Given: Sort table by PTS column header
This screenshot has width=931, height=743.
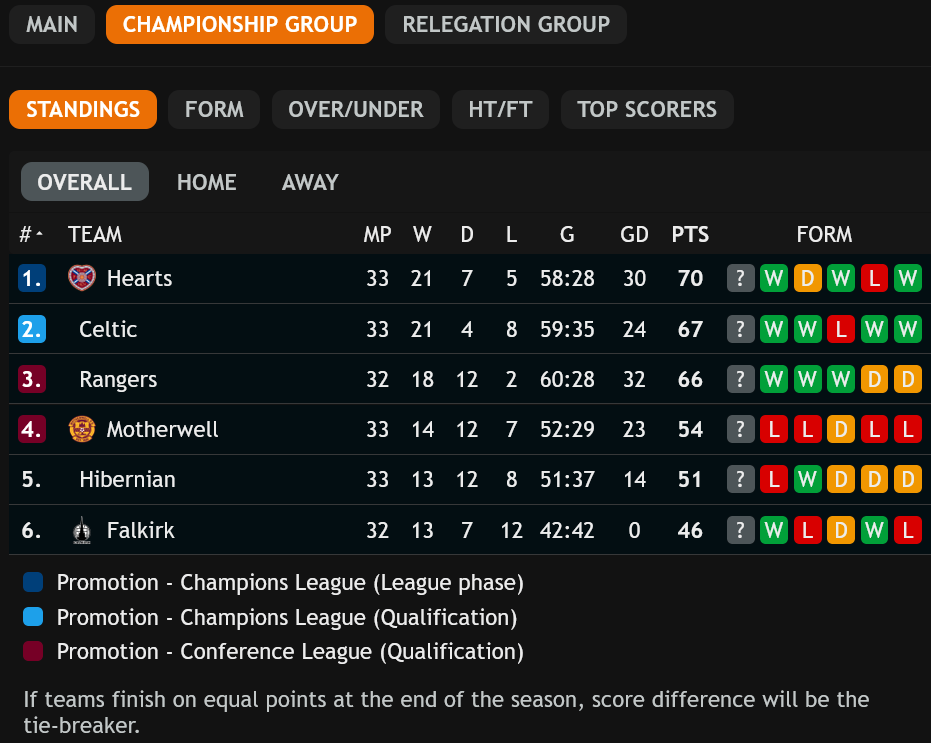Looking at the screenshot, I should pos(690,235).
